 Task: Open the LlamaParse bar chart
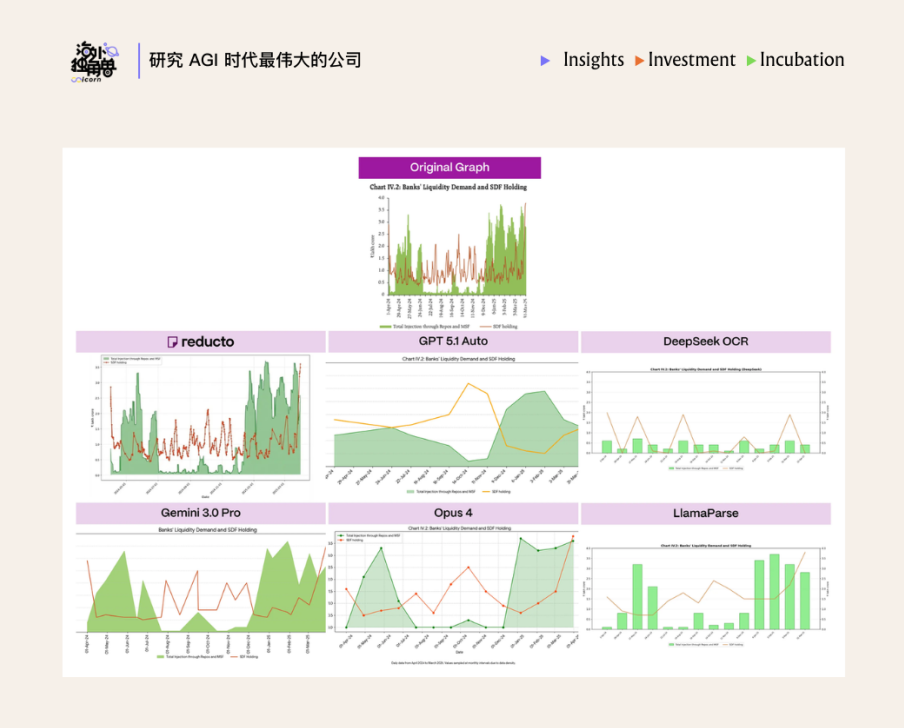(x=705, y=588)
